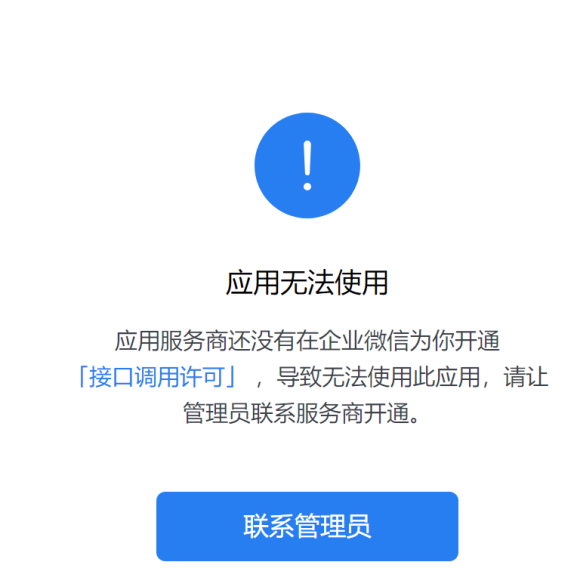Image resolution: width=581 pixels, height=574 pixels.
Task: Follow the blue 接口调用许可 hyperlink
Action: click(157, 377)
